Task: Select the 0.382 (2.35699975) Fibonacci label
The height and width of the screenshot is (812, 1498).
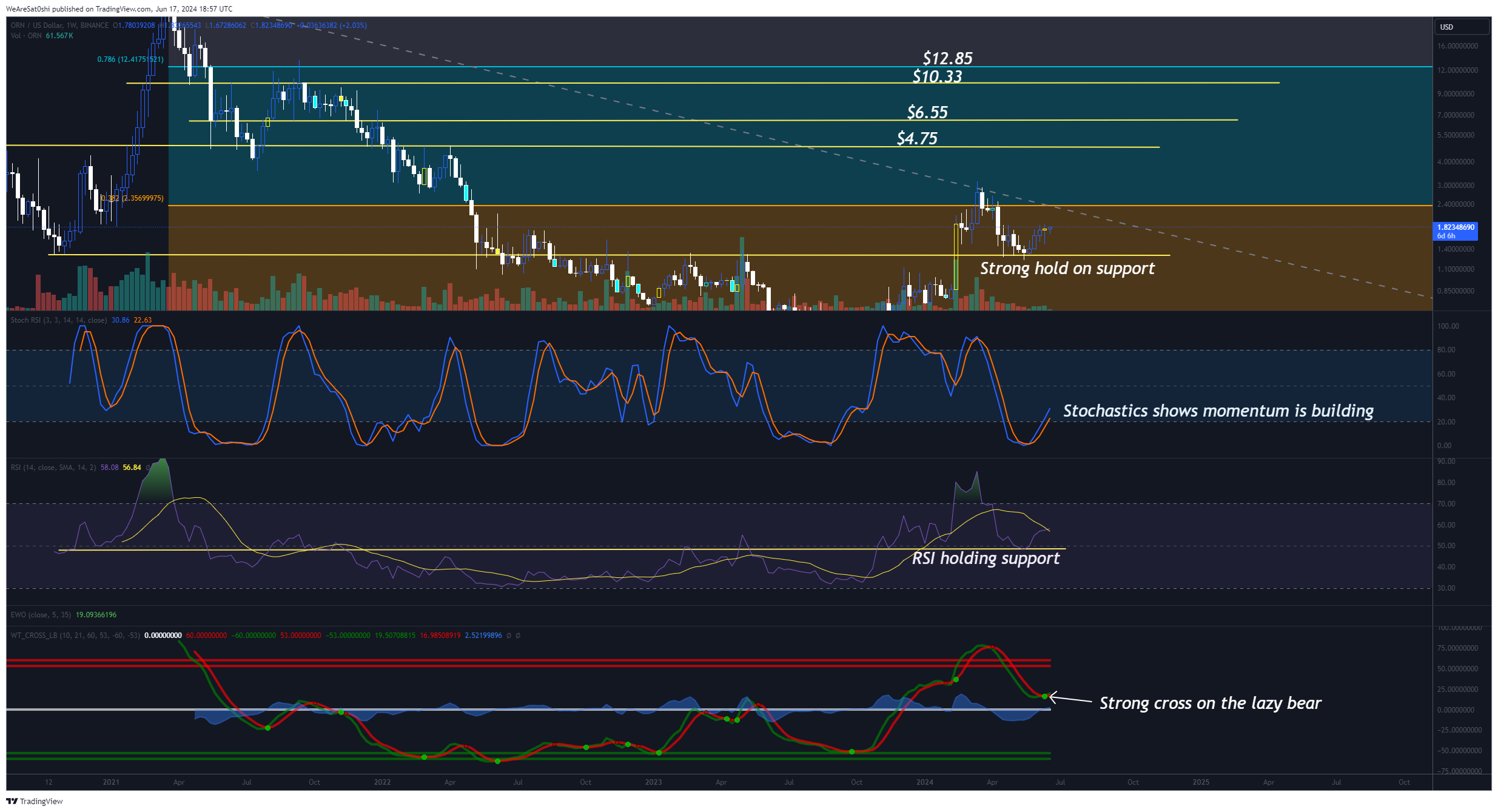Action: point(132,198)
